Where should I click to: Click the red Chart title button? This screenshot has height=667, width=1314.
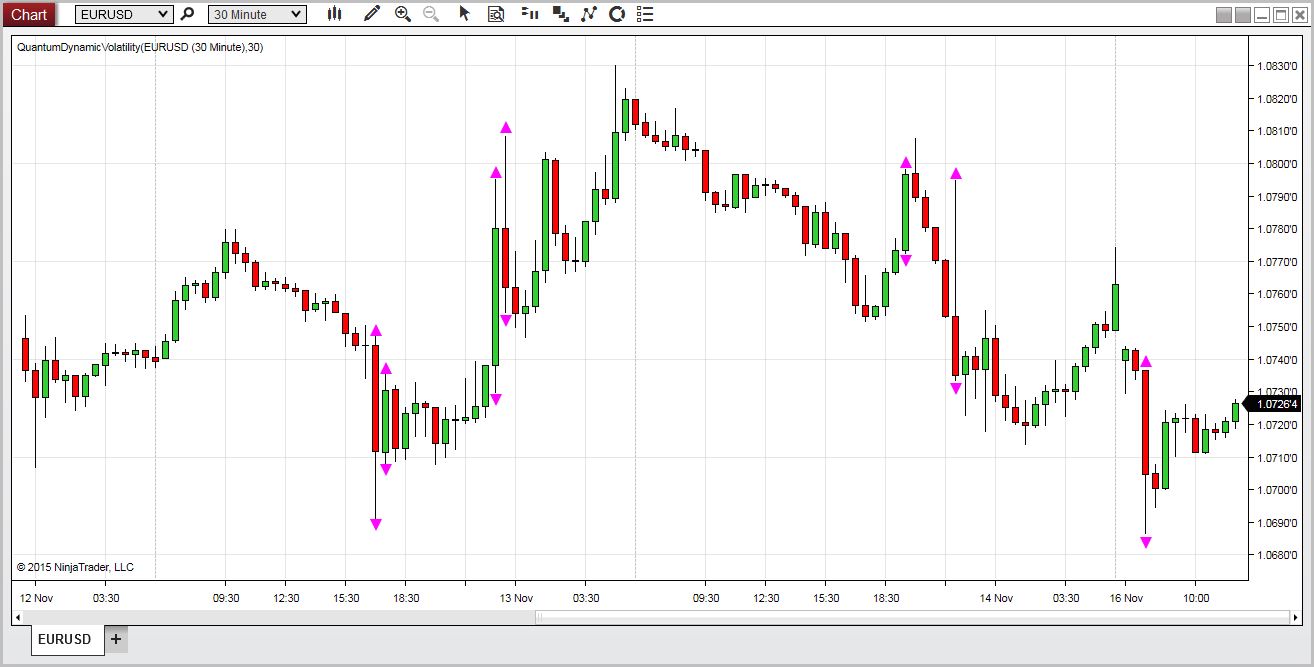pyautogui.click(x=28, y=14)
